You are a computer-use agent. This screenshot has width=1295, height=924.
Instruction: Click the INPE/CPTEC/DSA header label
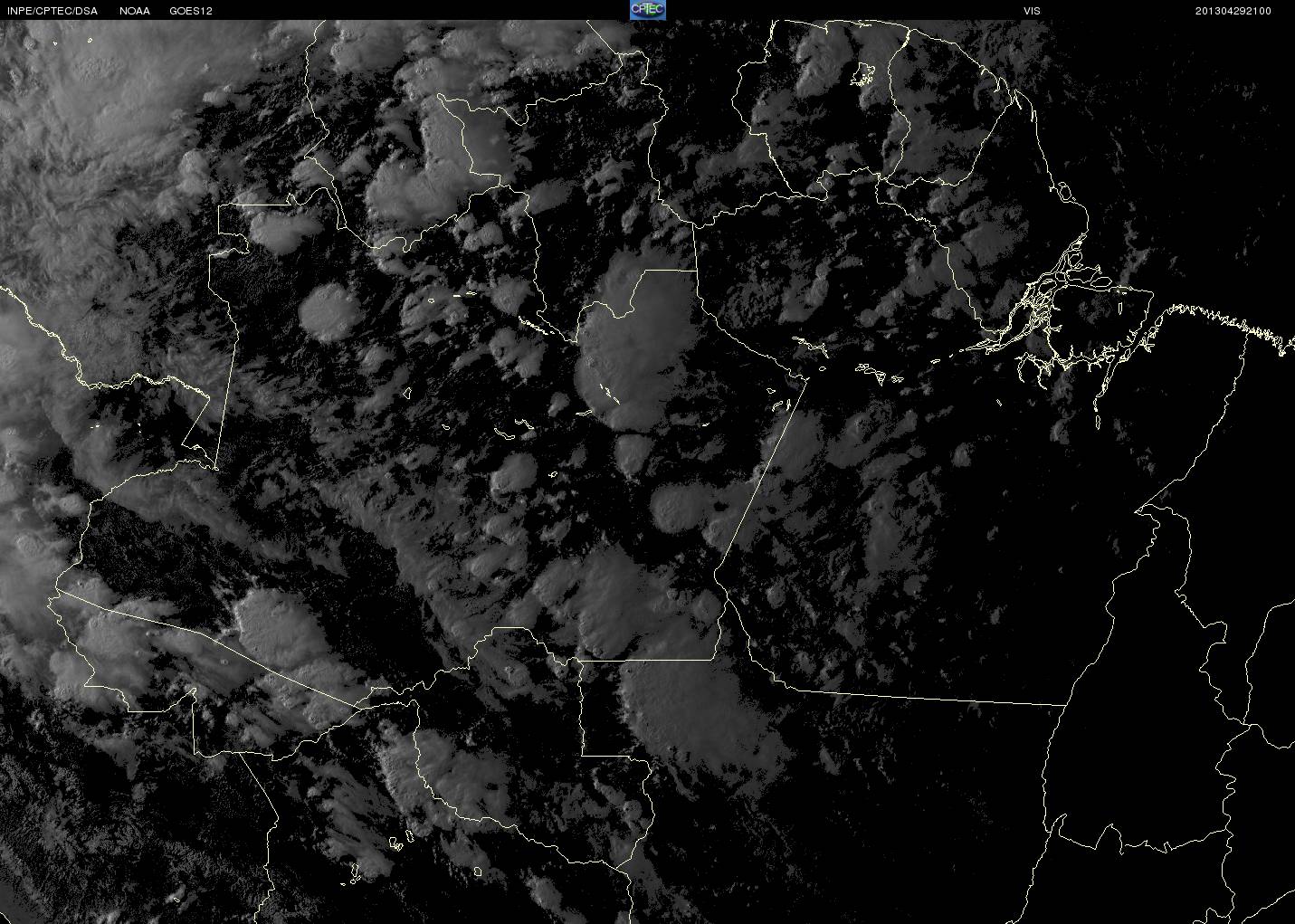[52, 11]
